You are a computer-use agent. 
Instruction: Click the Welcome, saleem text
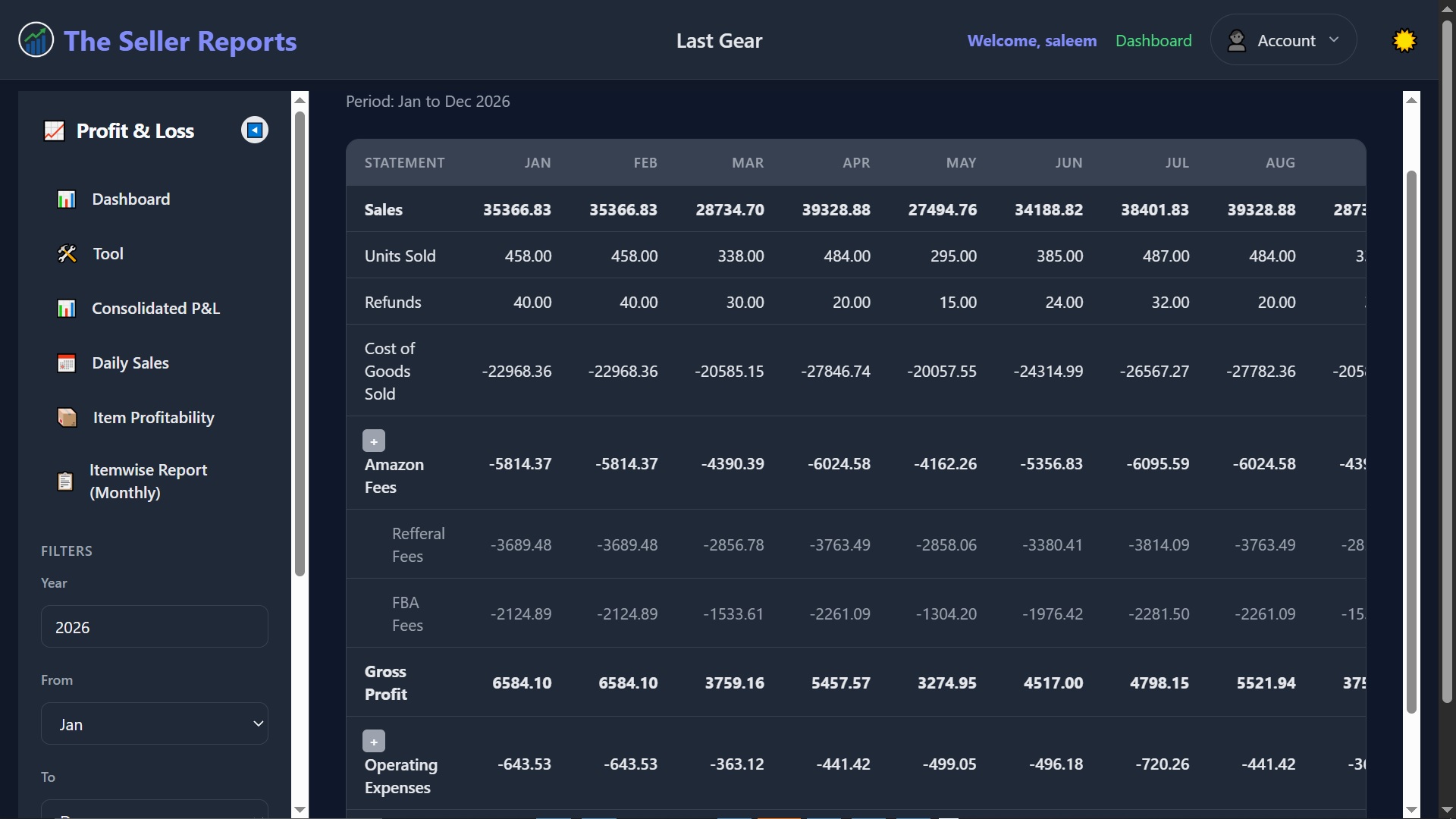click(x=1032, y=40)
